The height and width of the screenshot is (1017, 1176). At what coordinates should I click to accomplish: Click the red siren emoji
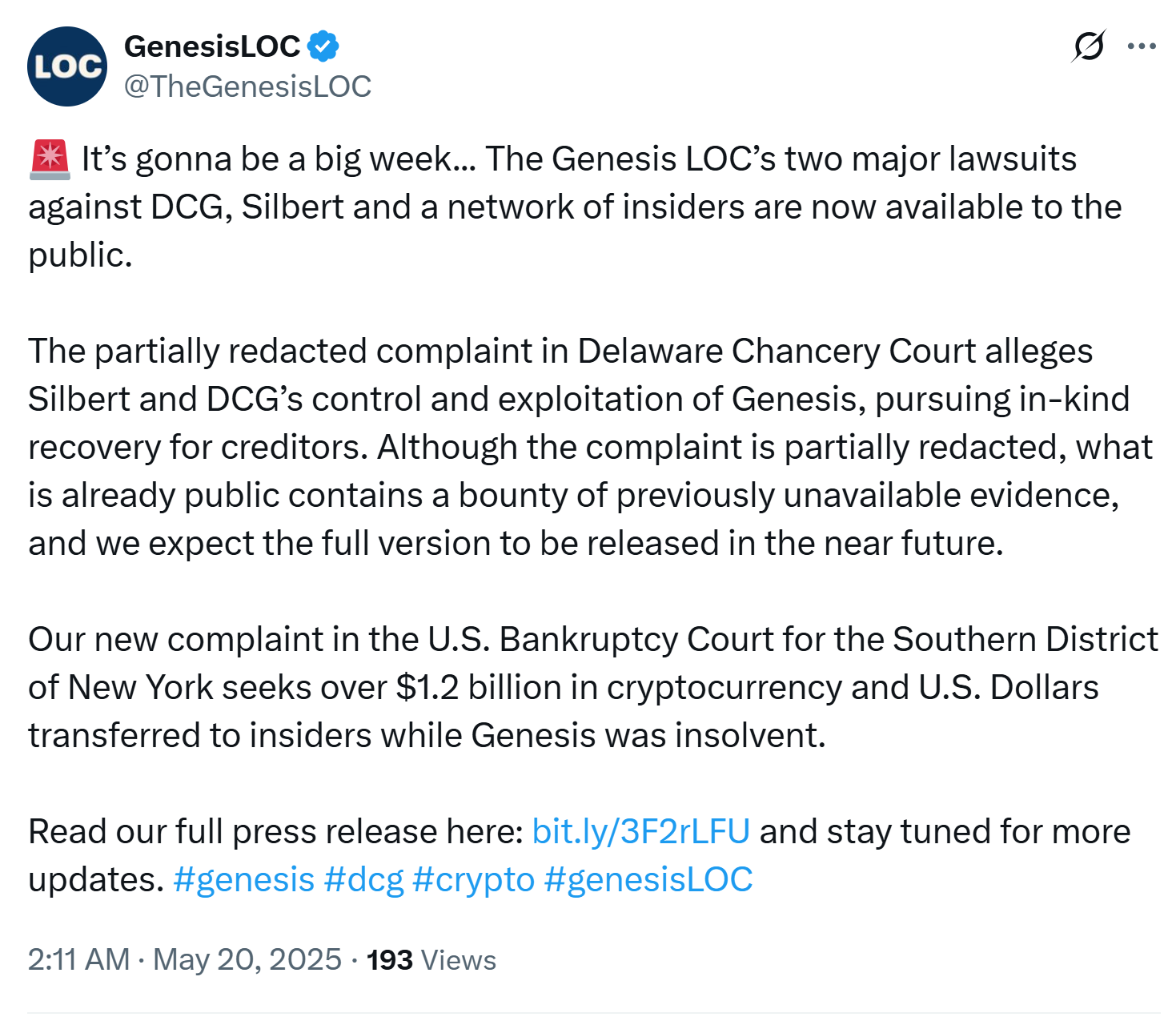point(50,159)
